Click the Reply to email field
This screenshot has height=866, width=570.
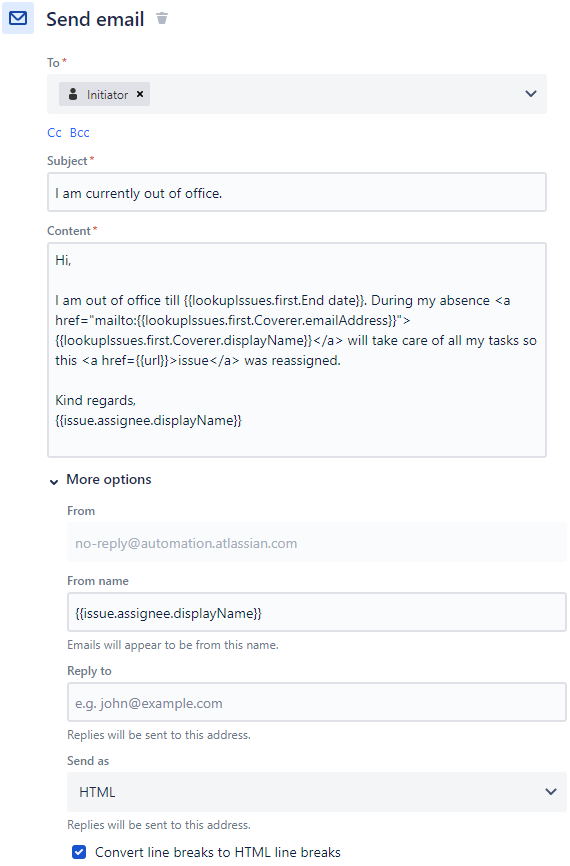(317, 702)
